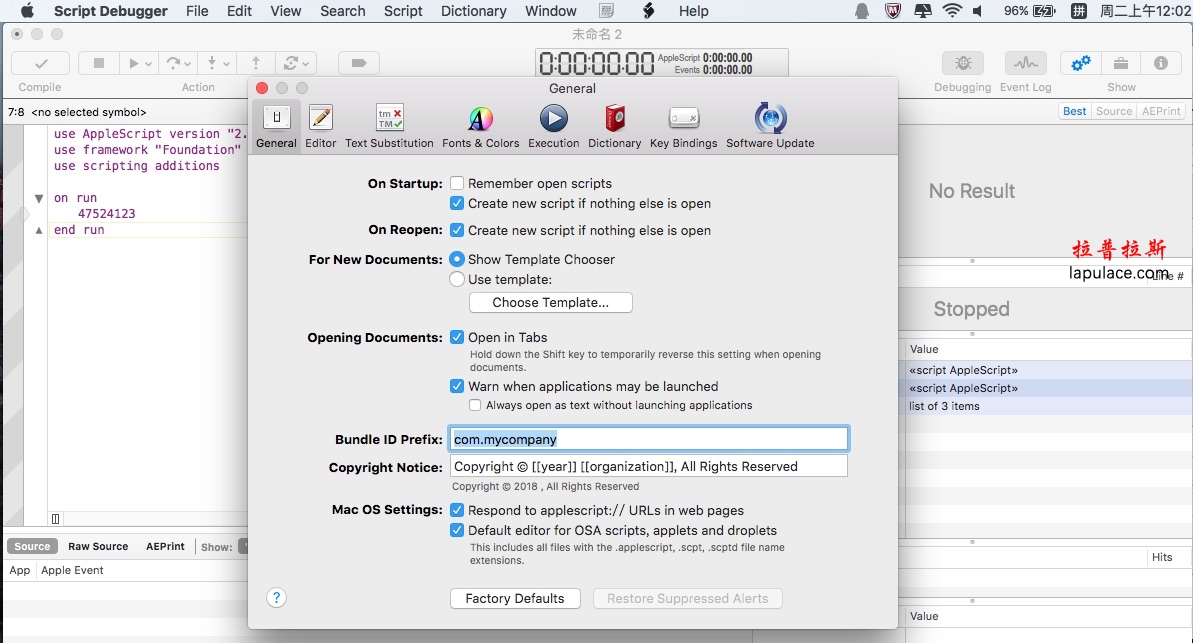Select Use template radio button
The height and width of the screenshot is (643, 1193).
[x=457, y=279]
